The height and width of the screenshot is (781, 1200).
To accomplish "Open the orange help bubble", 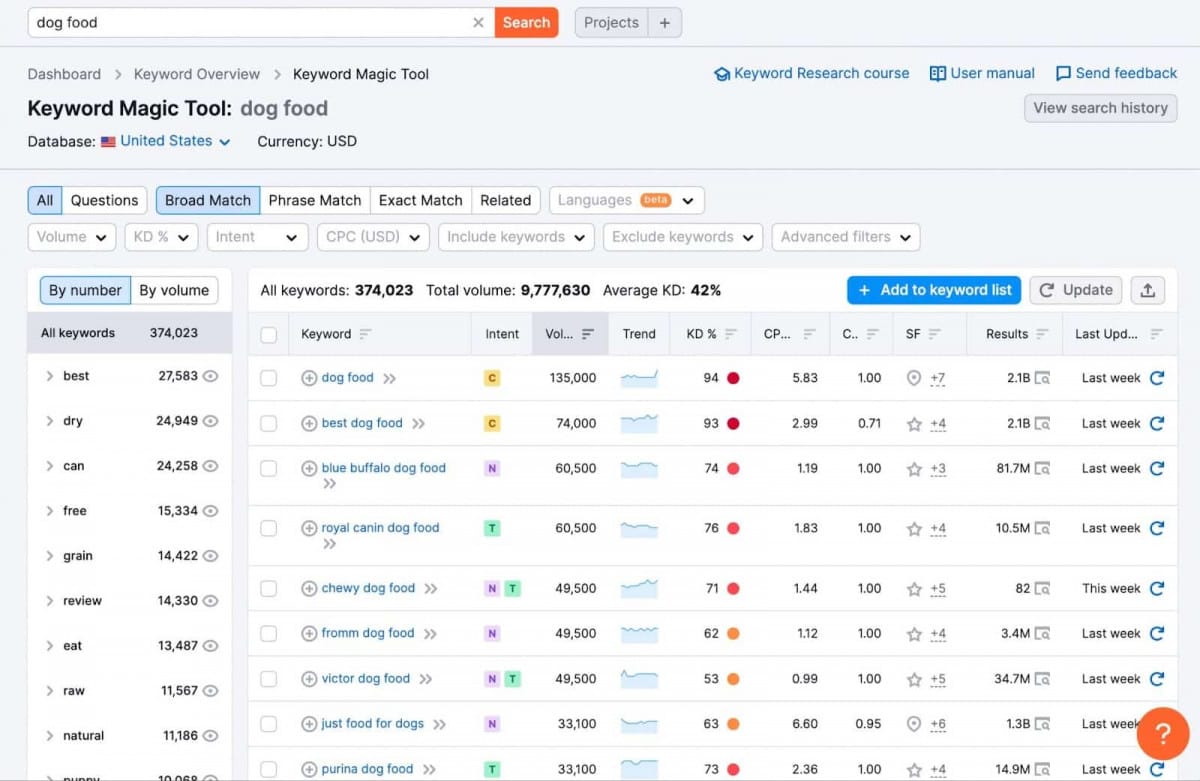I will tap(1163, 734).
